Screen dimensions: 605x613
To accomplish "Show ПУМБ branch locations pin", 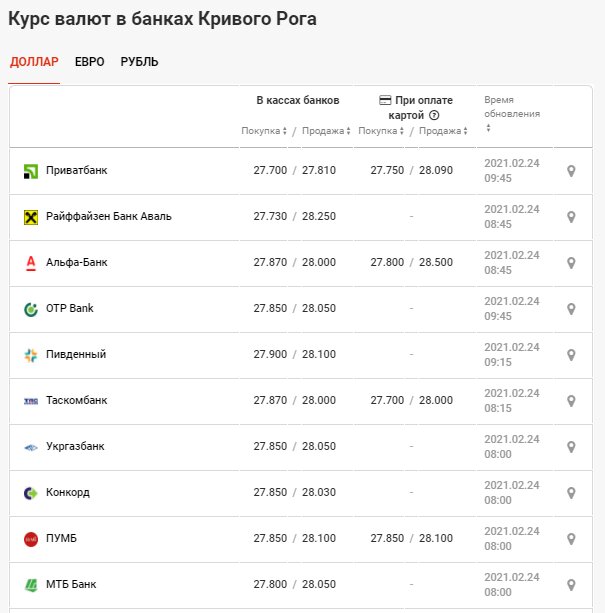I will pos(571,539).
